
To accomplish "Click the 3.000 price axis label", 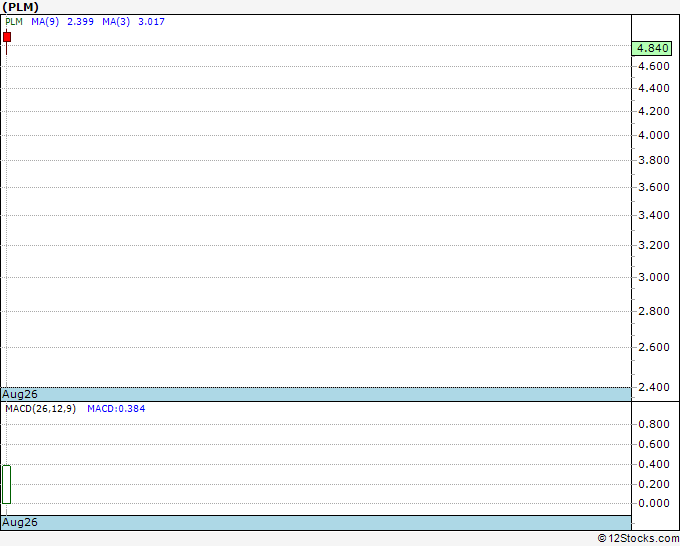I will [654, 277].
